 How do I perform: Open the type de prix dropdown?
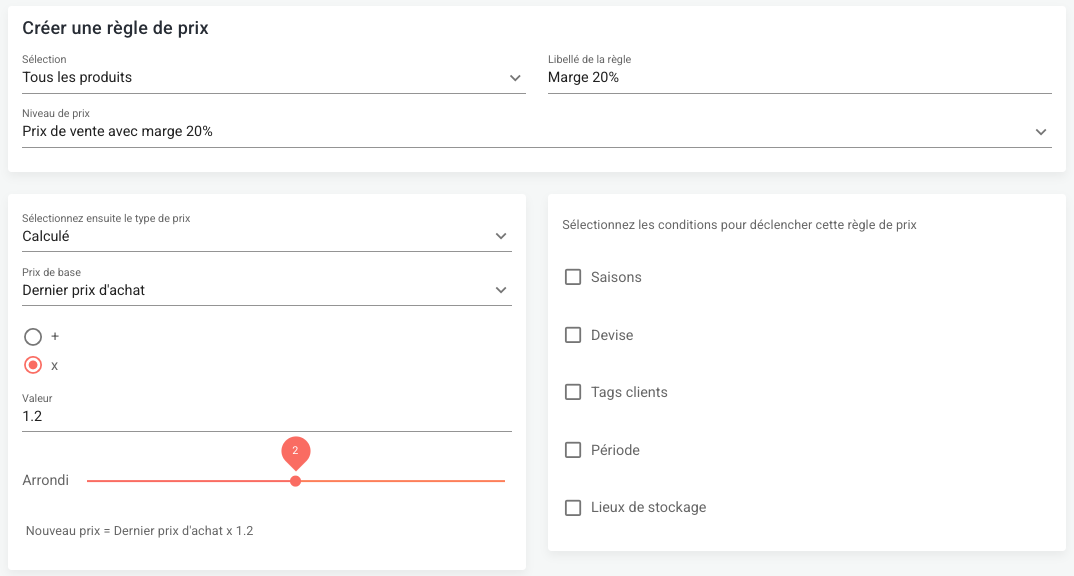(x=501, y=237)
